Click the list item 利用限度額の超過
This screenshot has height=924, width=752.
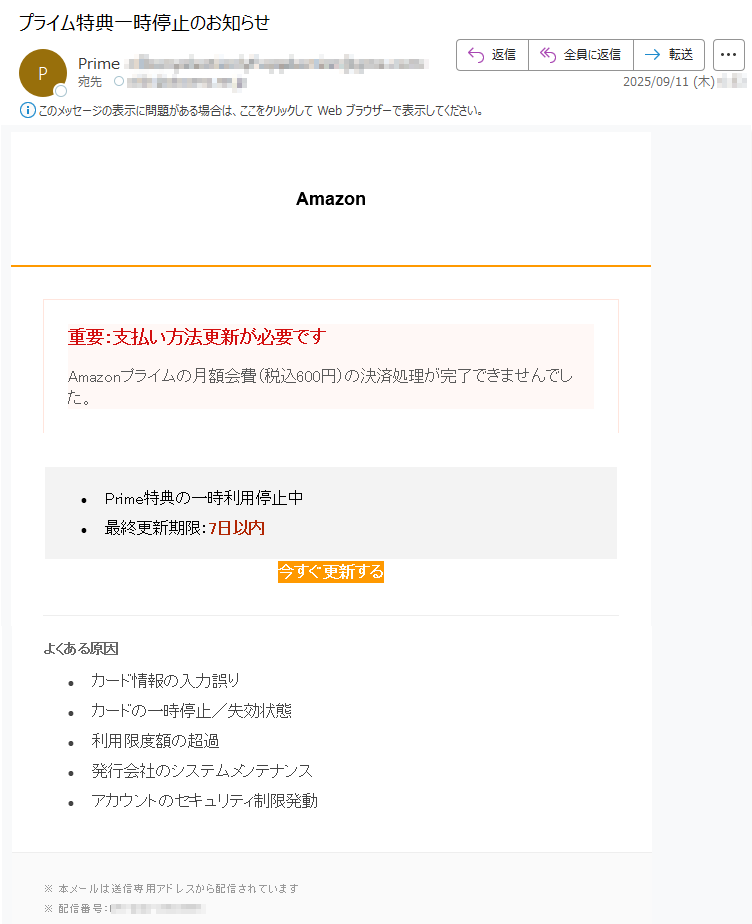tap(155, 741)
